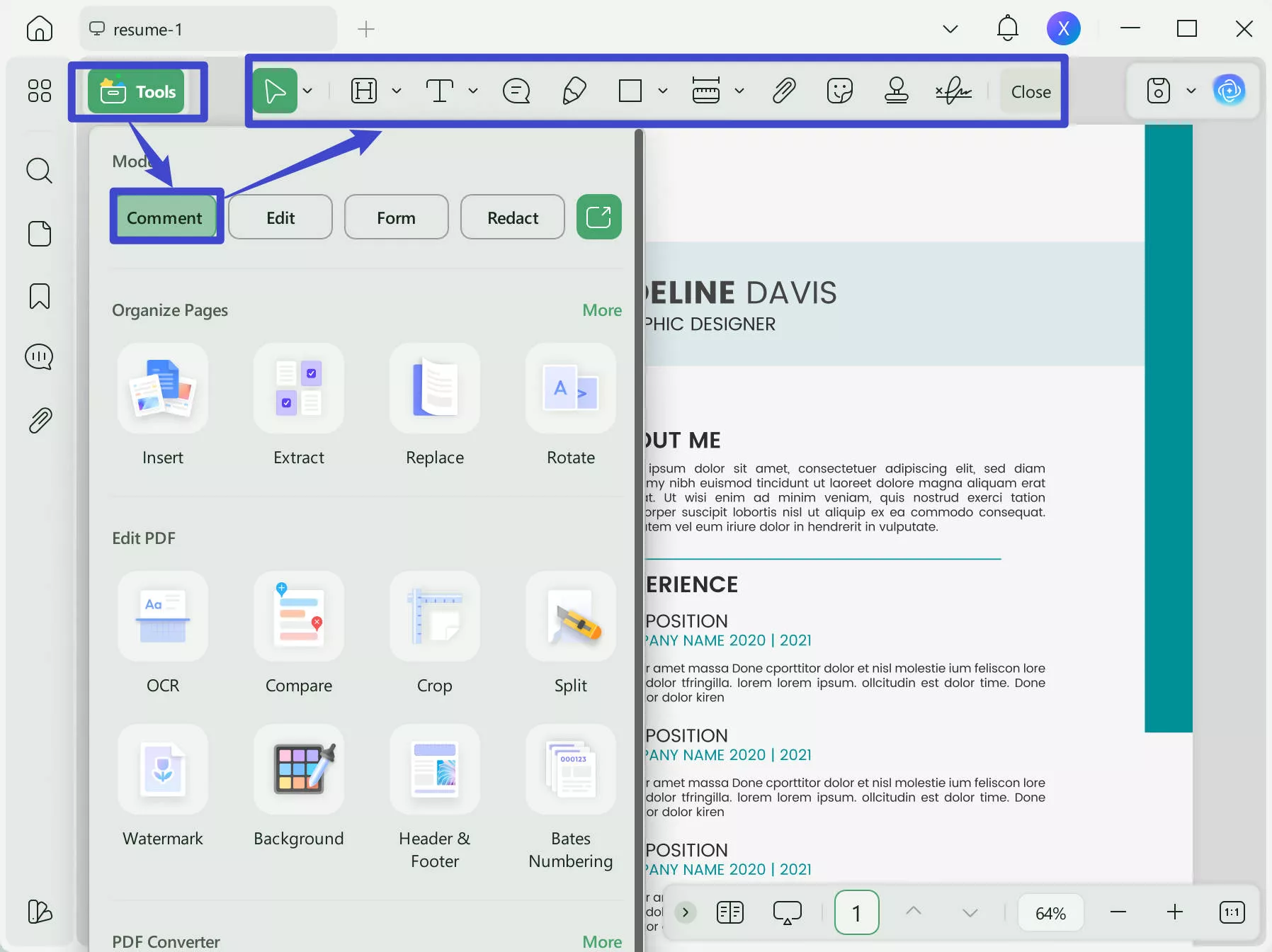Close the annotation toolbar
Image resolution: width=1272 pixels, height=952 pixels.
[1030, 91]
